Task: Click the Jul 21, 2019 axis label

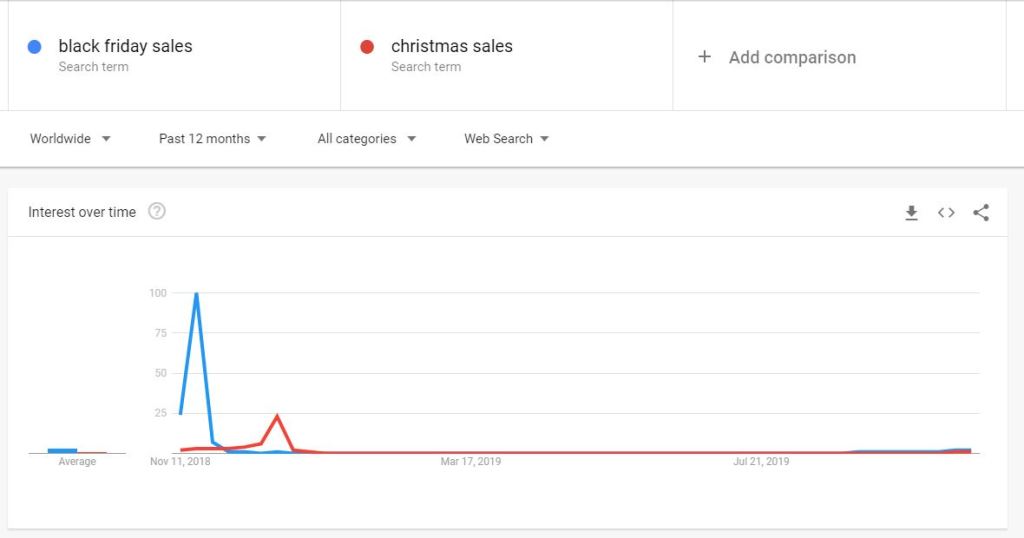Action: pos(761,462)
